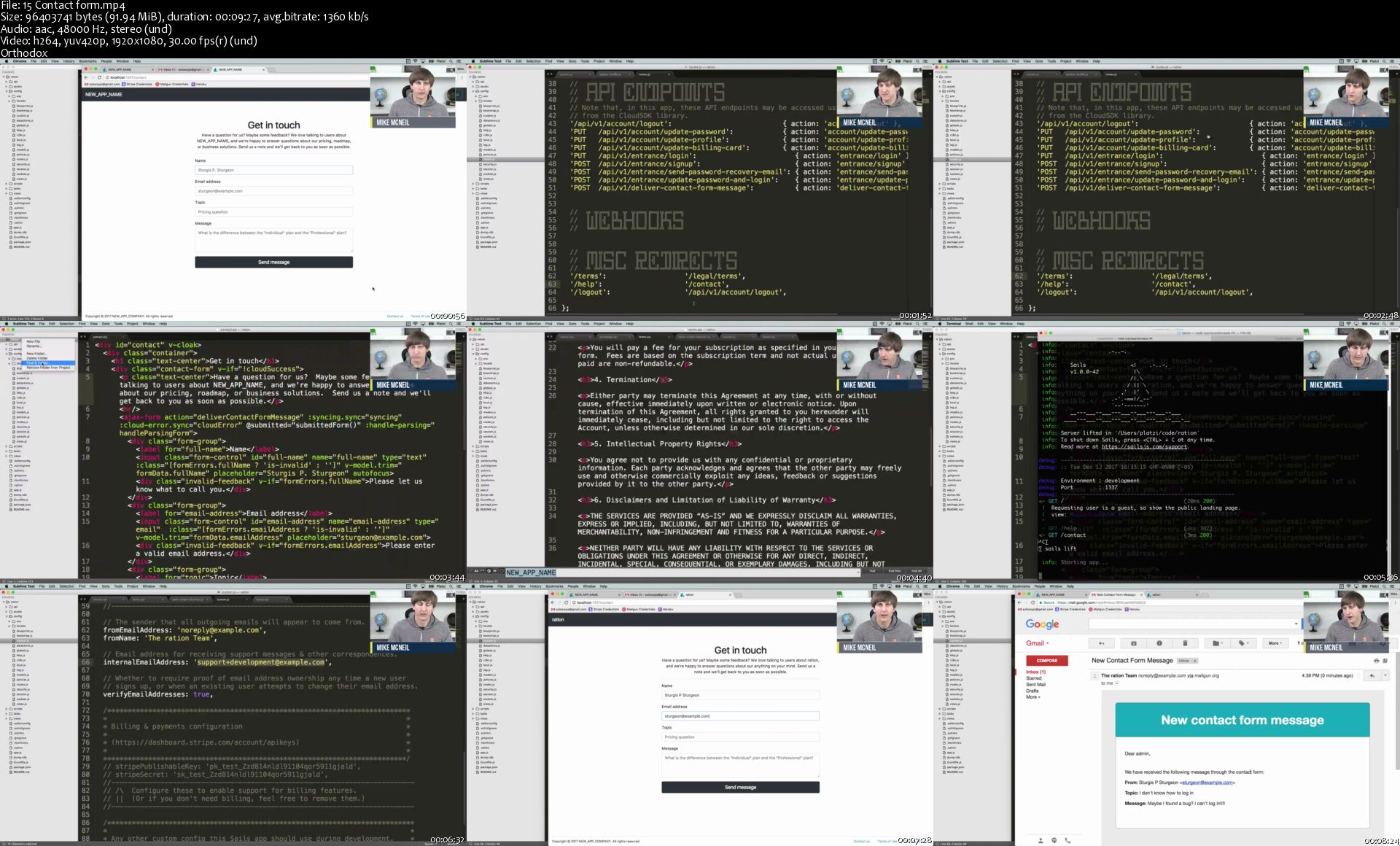The image size is (1400, 846).
Task: Click the reply arrow icon next to 4:39 PM timestamp
Action: point(1372,675)
